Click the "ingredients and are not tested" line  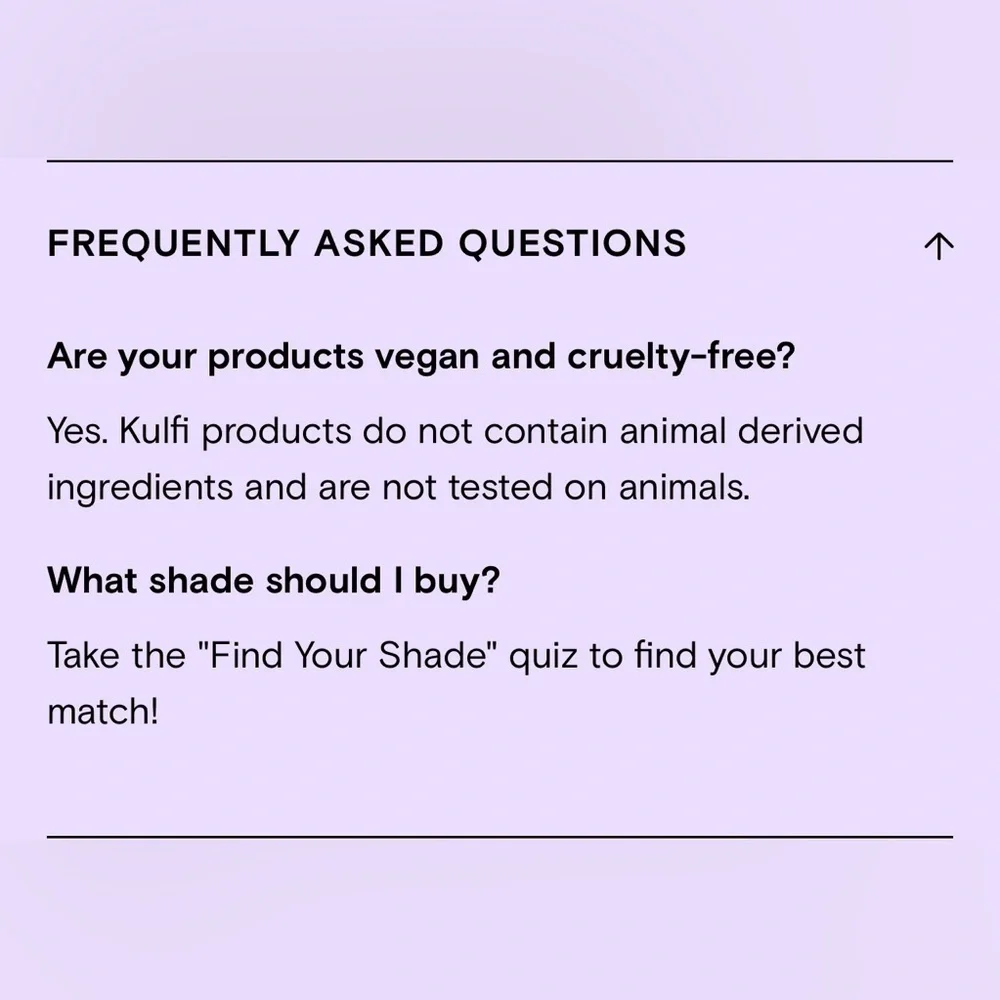pos(300,488)
